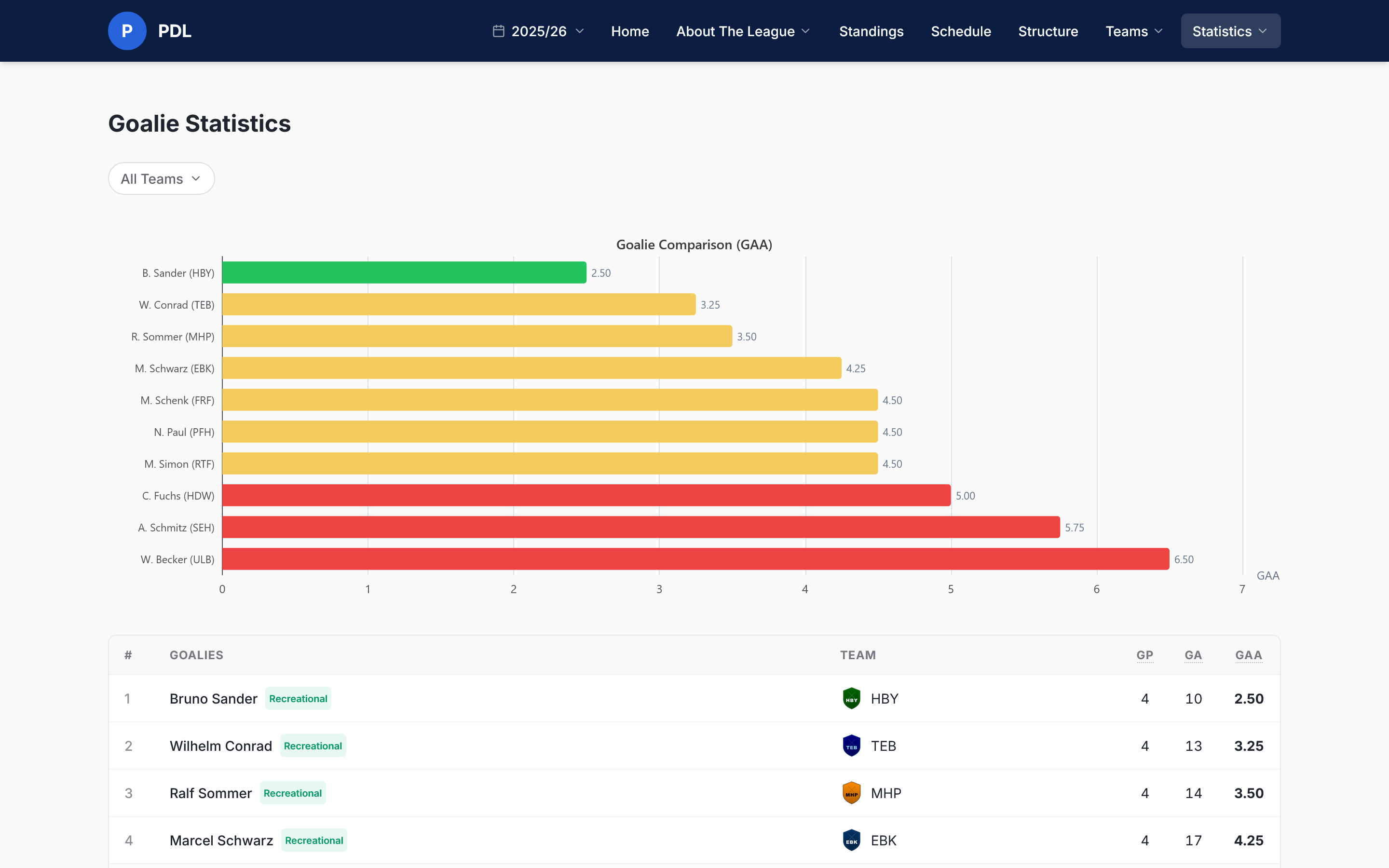Open the EBK team link
This screenshot has height=868, width=1389.
(884, 841)
